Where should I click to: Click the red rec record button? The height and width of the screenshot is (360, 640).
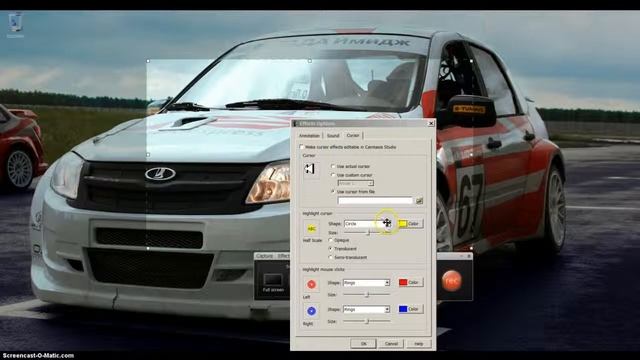pos(451,281)
